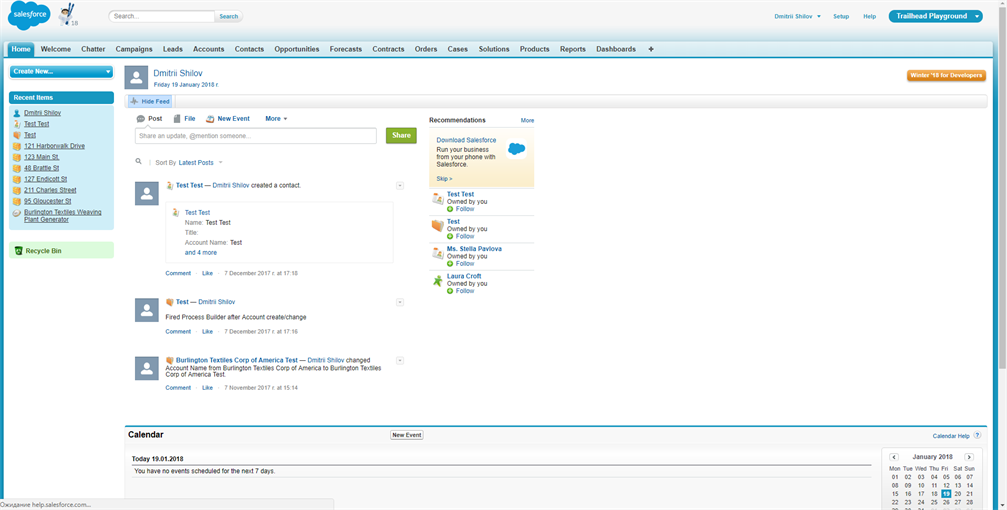1007x510 pixels.
Task: Click the Hide Feed pulse icon
Action: tap(134, 101)
